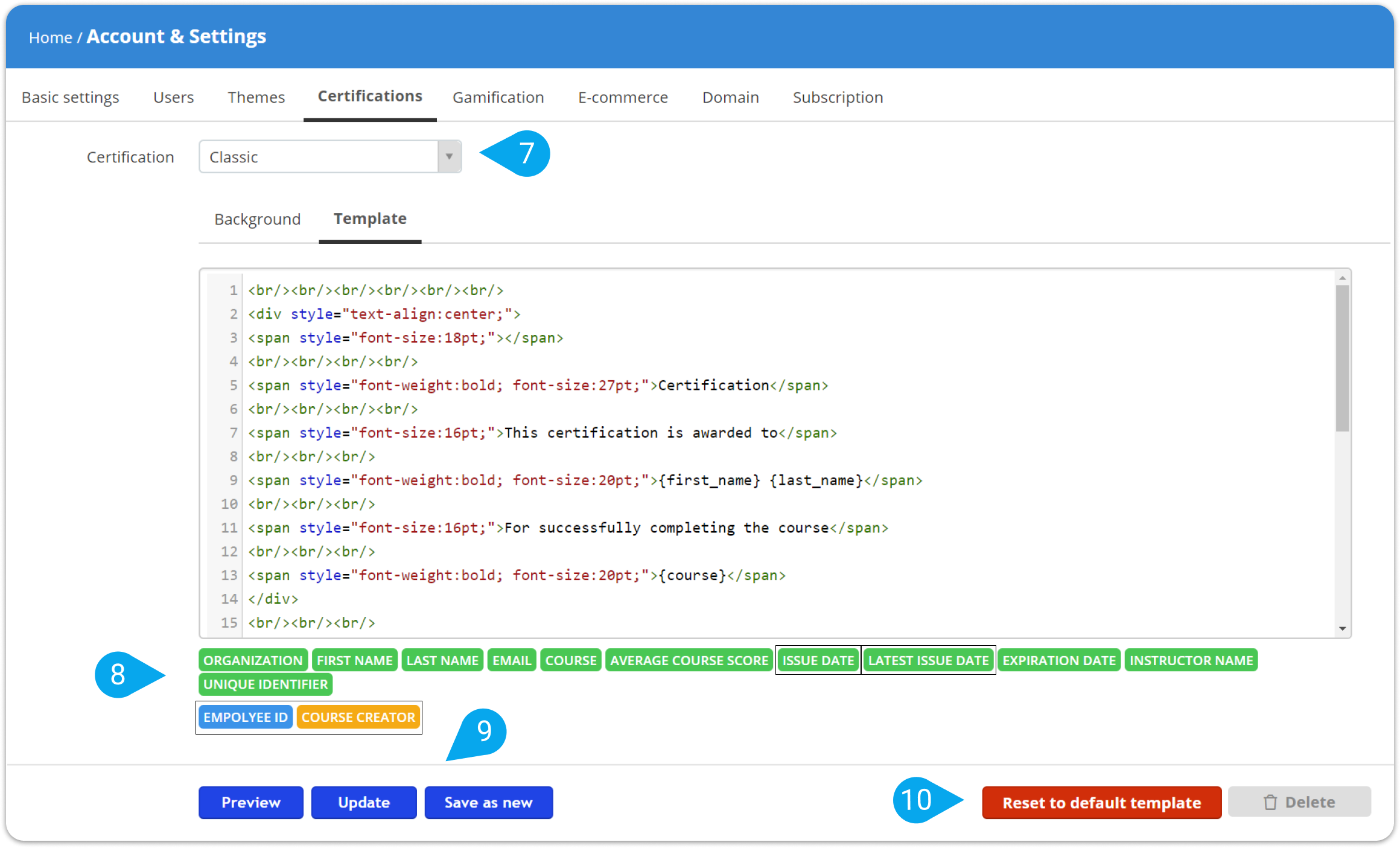This screenshot has width=1400, height=848.
Task: Insert the COURSE CREATOR tag
Action: pyautogui.click(x=358, y=717)
